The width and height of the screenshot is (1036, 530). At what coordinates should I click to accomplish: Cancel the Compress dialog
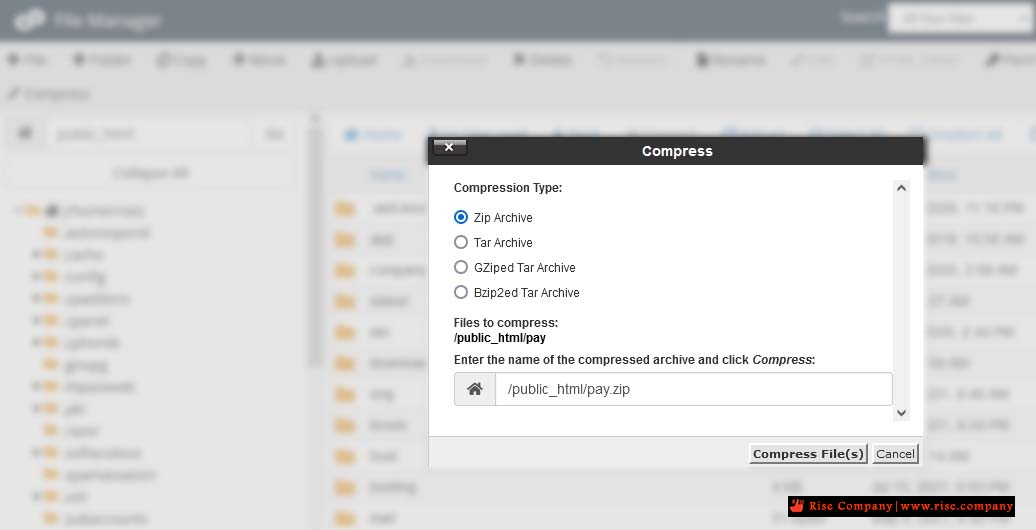tap(895, 454)
